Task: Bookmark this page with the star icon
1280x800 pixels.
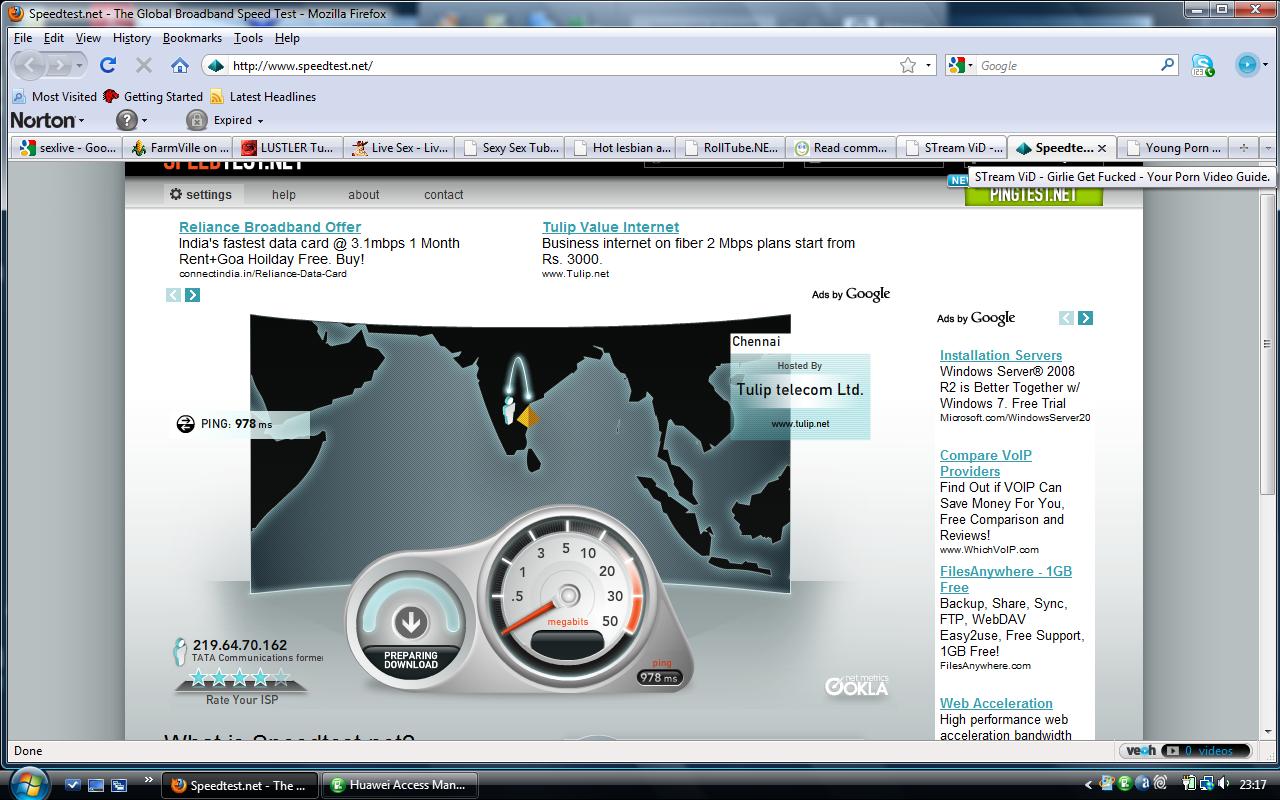Action: (x=908, y=65)
